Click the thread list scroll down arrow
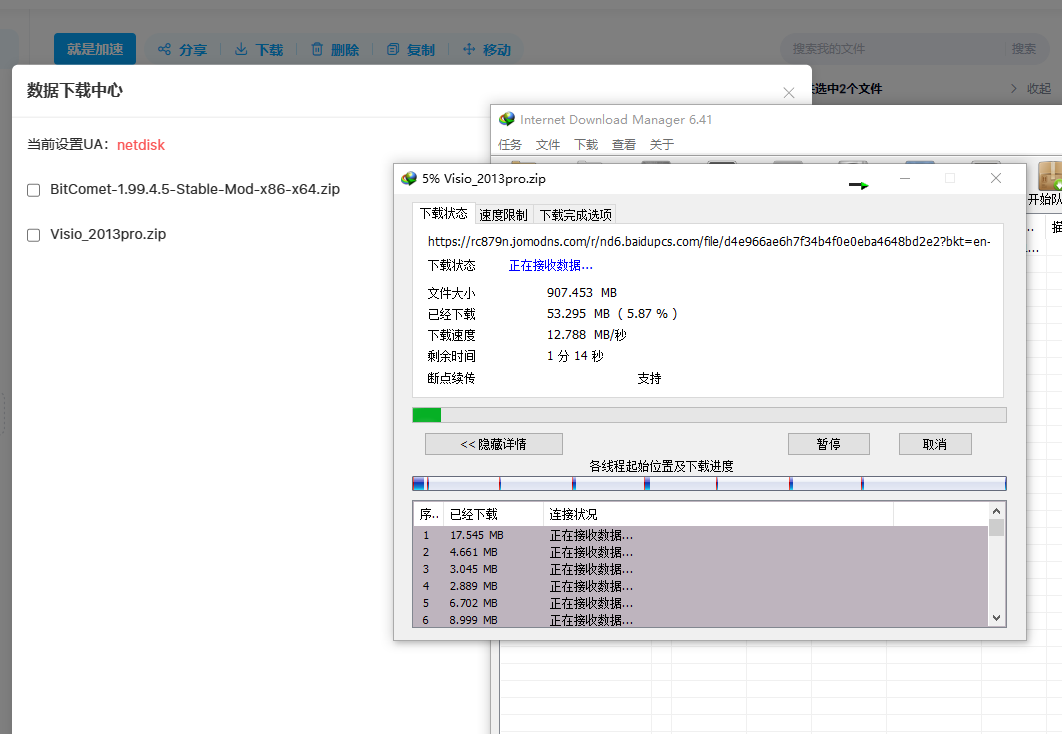 click(x=996, y=618)
